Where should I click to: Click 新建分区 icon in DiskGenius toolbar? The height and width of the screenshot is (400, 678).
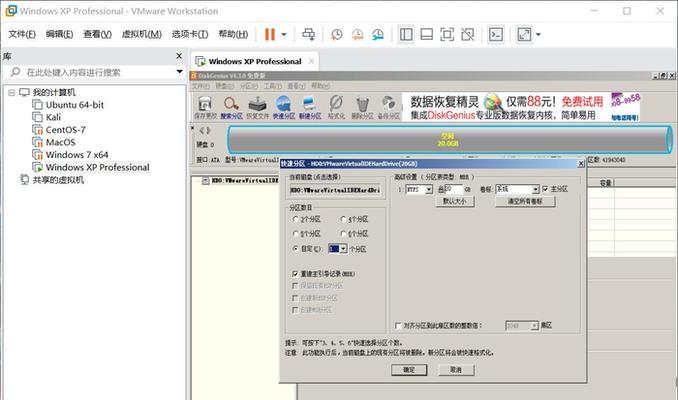point(310,107)
